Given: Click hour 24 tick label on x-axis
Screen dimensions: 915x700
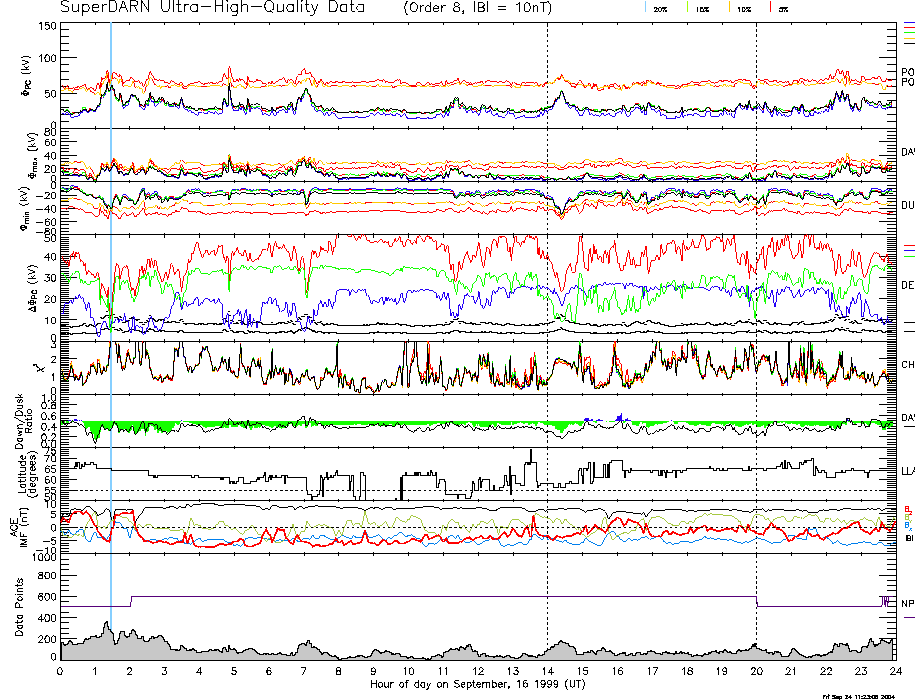Looking at the screenshot, I should pyautogui.click(x=895, y=672).
